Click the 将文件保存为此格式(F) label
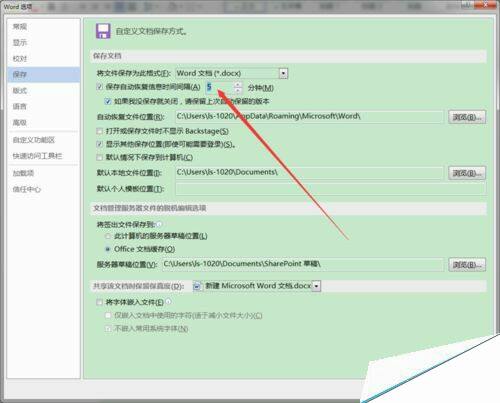This screenshot has width=500, height=403. [x=133, y=73]
